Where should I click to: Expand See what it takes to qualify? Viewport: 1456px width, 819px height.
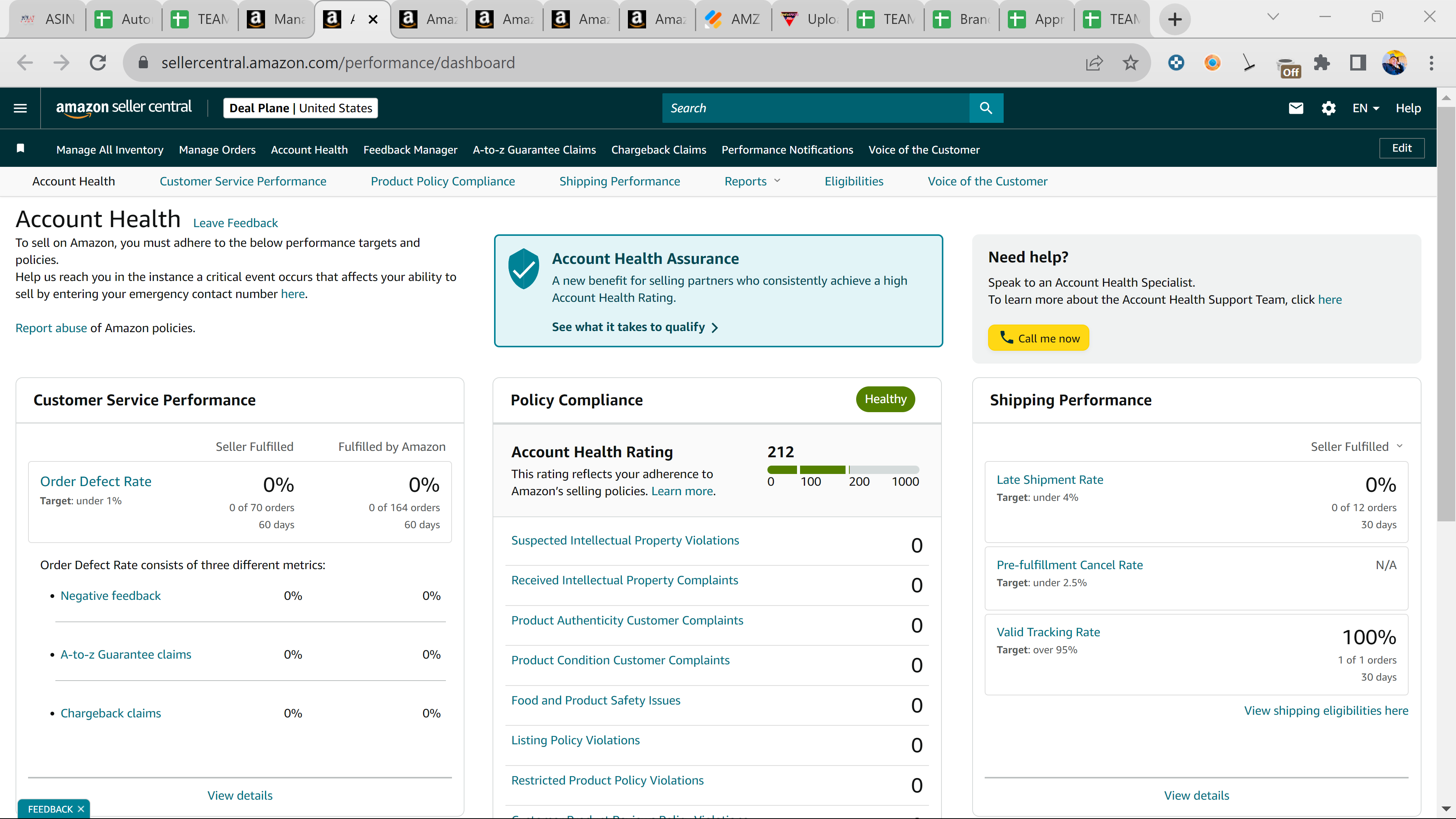(x=635, y=327)
